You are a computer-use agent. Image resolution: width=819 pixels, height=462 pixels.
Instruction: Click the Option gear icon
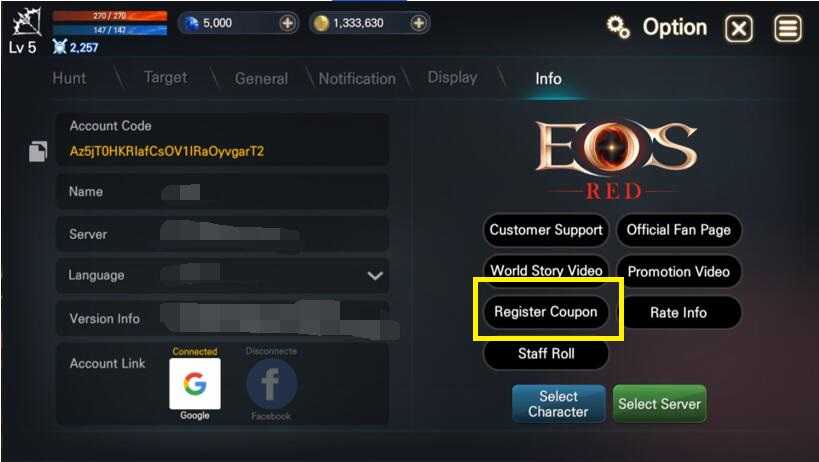(x=618, y=27)
